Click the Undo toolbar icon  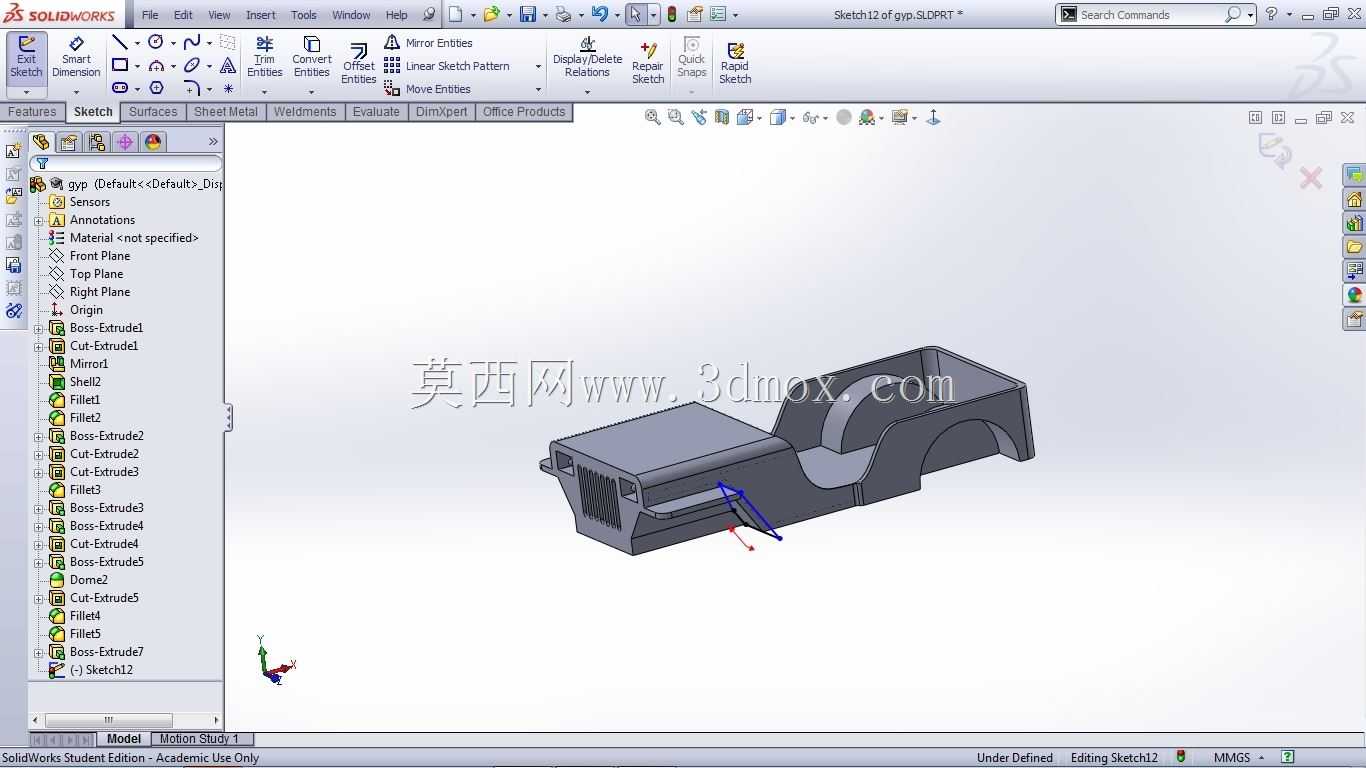[599, 14]
